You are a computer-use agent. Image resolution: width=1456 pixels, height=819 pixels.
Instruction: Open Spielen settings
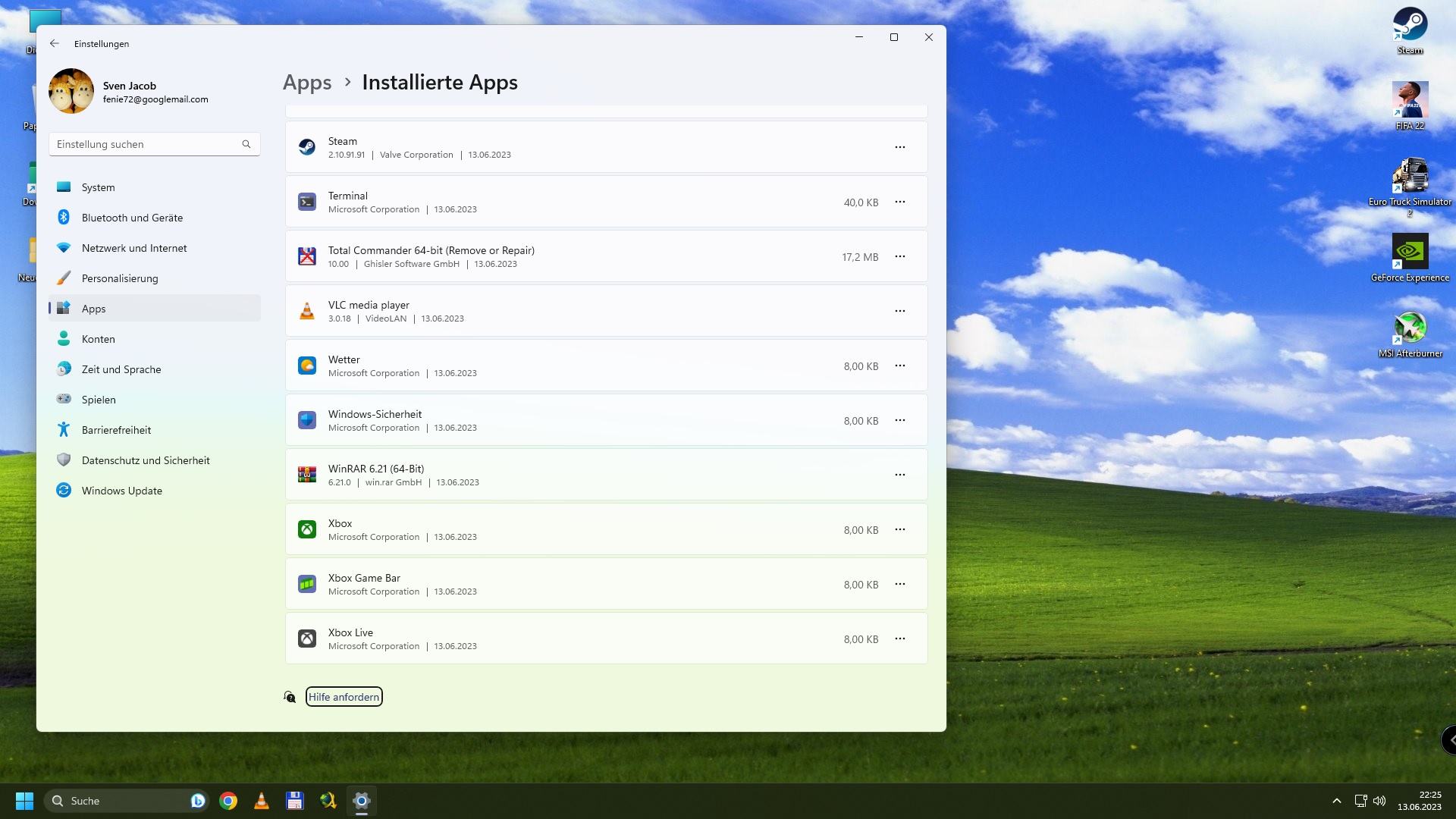(x=155, y=400)
